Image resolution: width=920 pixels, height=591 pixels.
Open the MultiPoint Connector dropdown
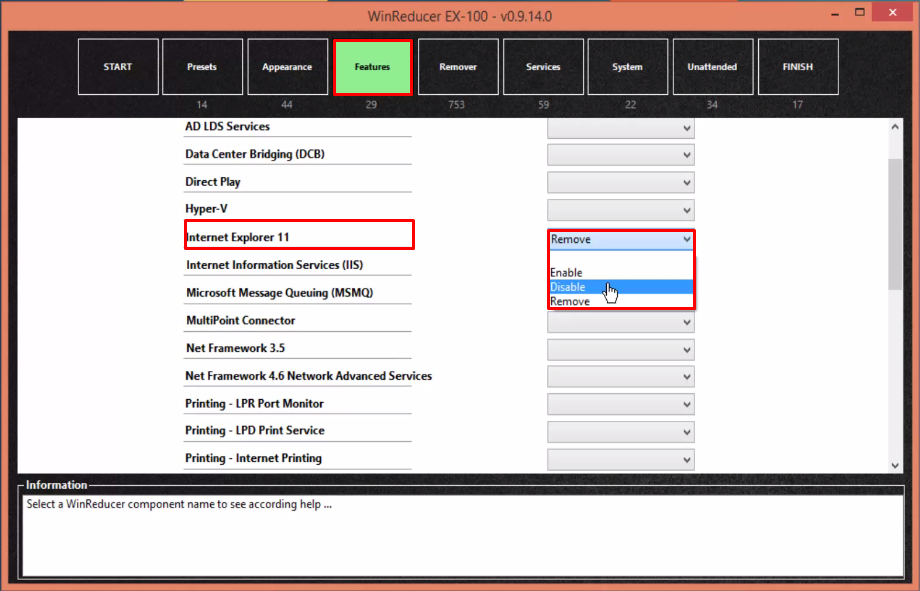[x=621, y=322]
